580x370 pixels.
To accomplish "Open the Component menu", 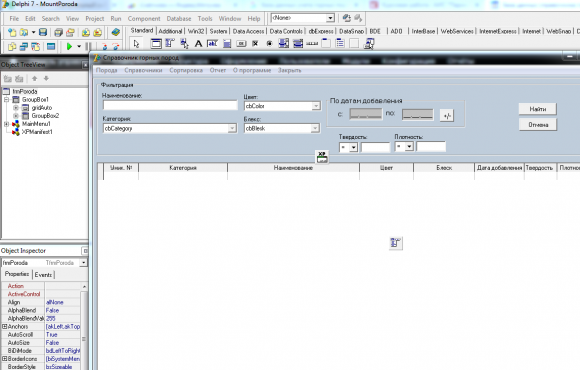I will (144, 18).
